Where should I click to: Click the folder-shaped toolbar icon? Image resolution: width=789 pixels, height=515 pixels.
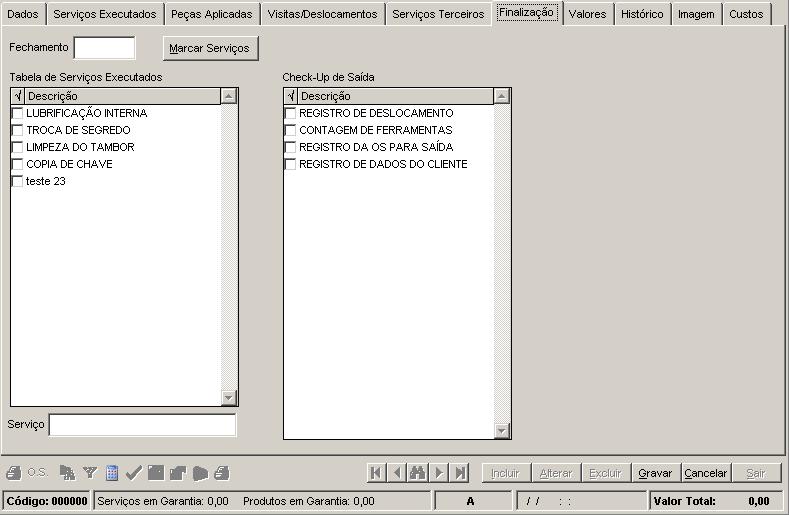pyautogui.click(x=178, y=473)
